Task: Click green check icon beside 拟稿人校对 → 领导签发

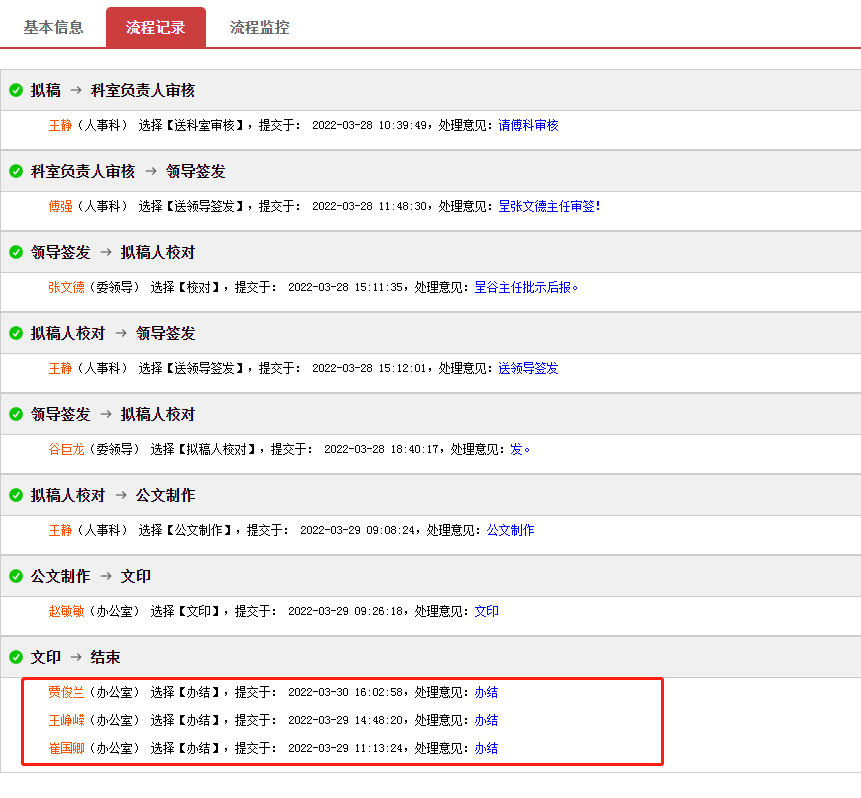Action: tap(16, 333)
